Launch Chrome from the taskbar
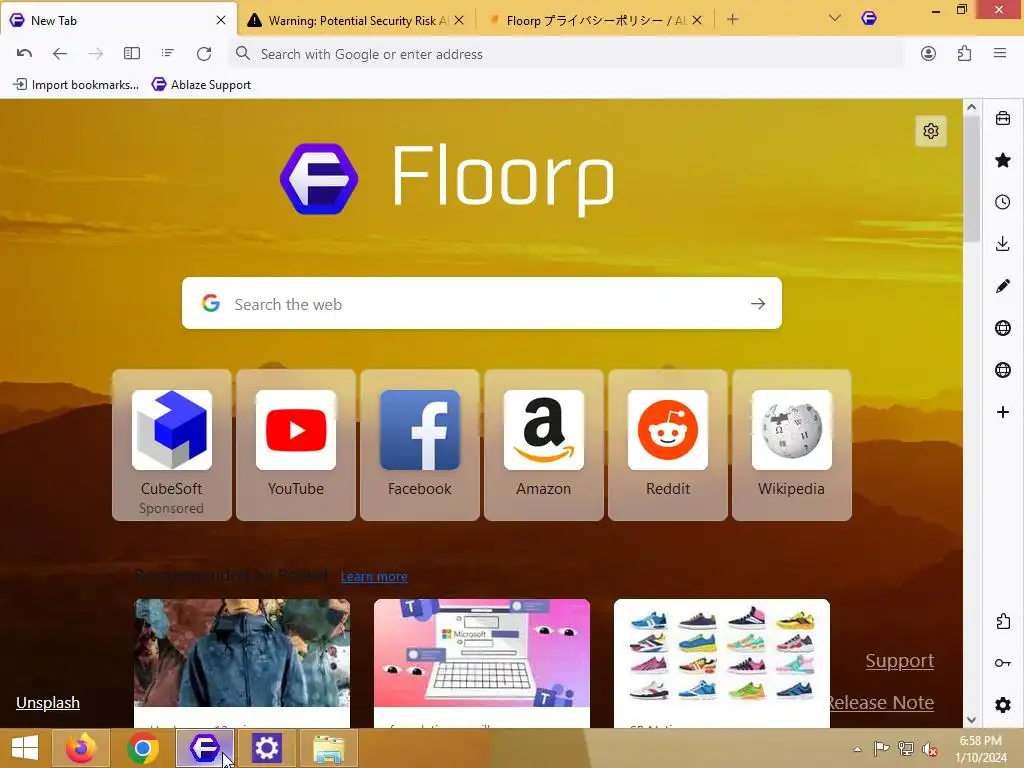This screenshot has width=1024, height=768. (143, 748)
